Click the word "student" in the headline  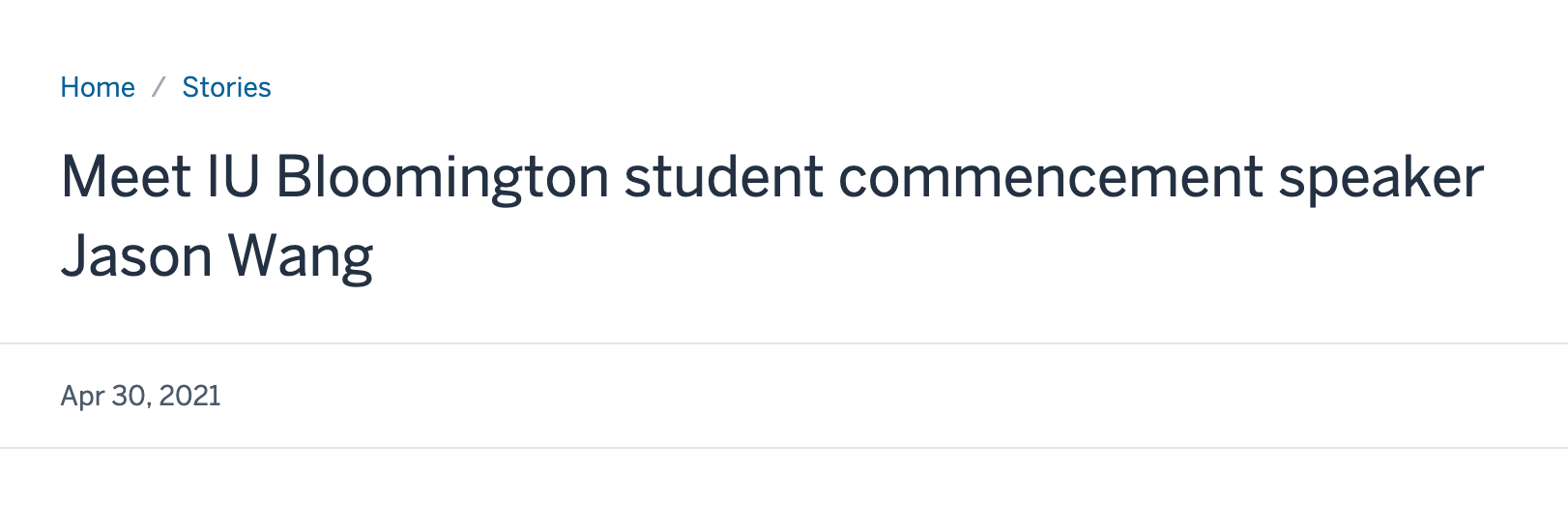point(723,177)
